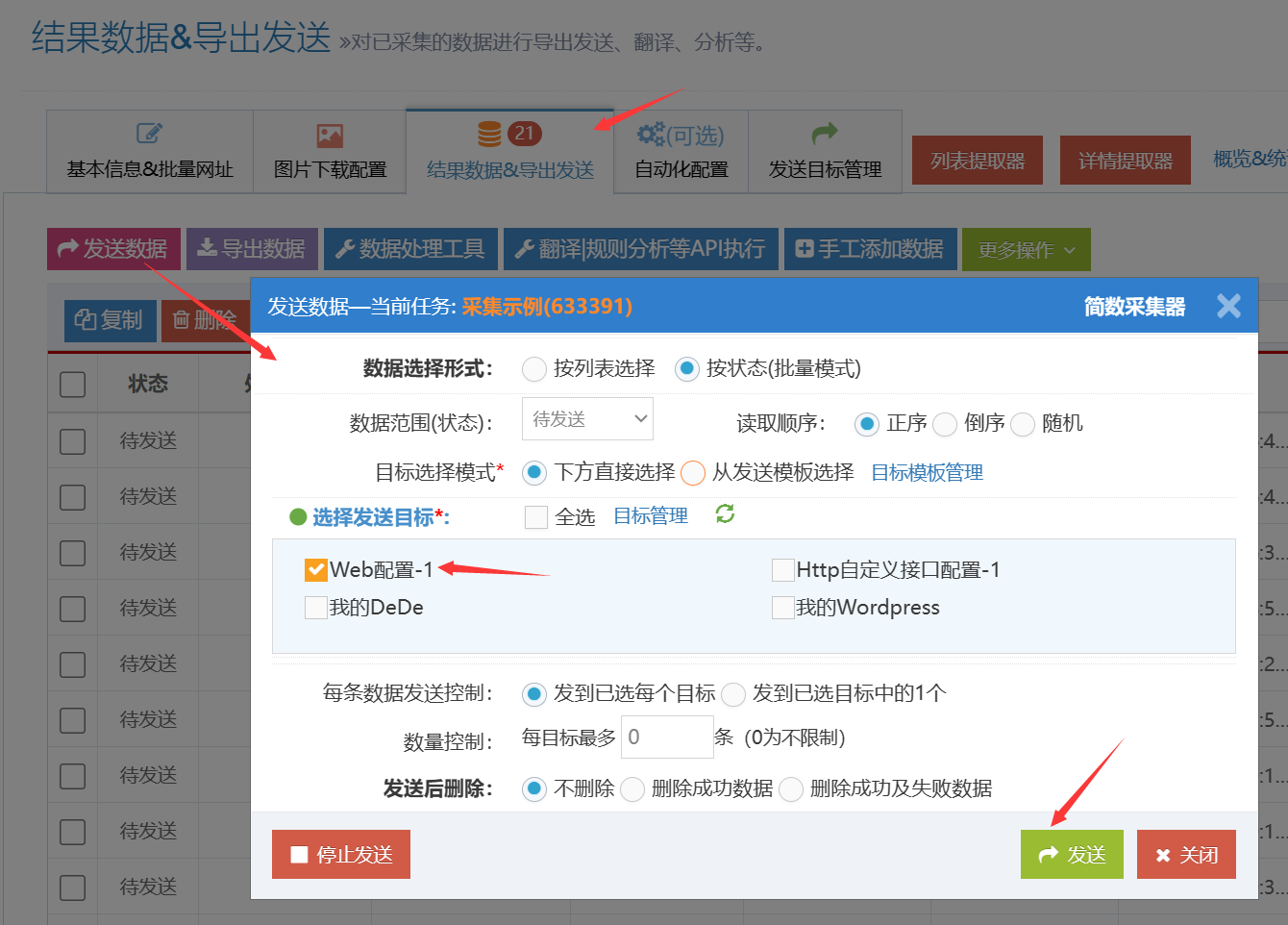This screenshot has width=1288, height=925.
Task: Uncheck the Web配置-1 target checkbox
Action: pos(316,570)
